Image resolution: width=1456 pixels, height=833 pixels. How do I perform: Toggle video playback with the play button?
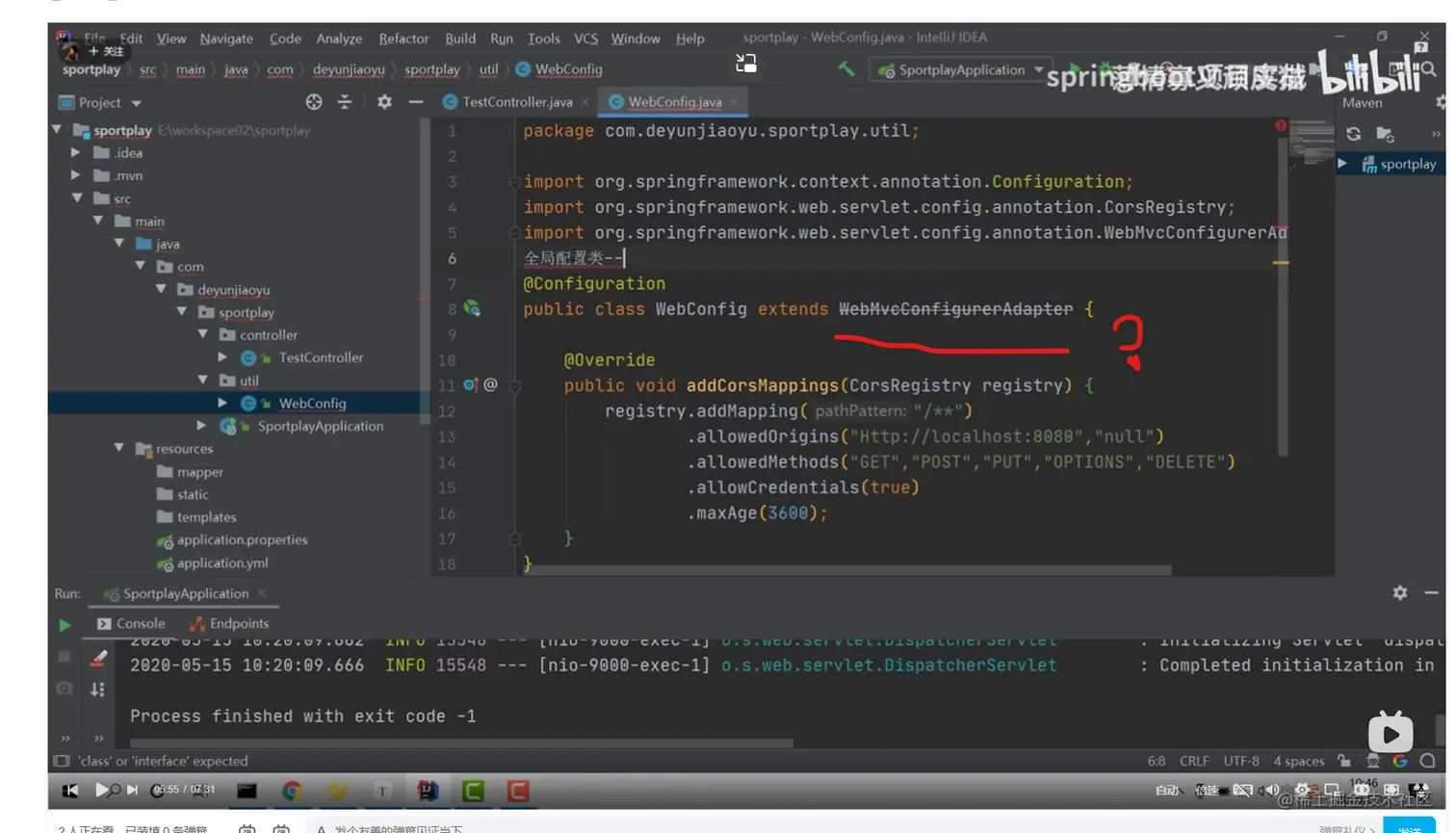pyautogui.click(x=101, y=790)
